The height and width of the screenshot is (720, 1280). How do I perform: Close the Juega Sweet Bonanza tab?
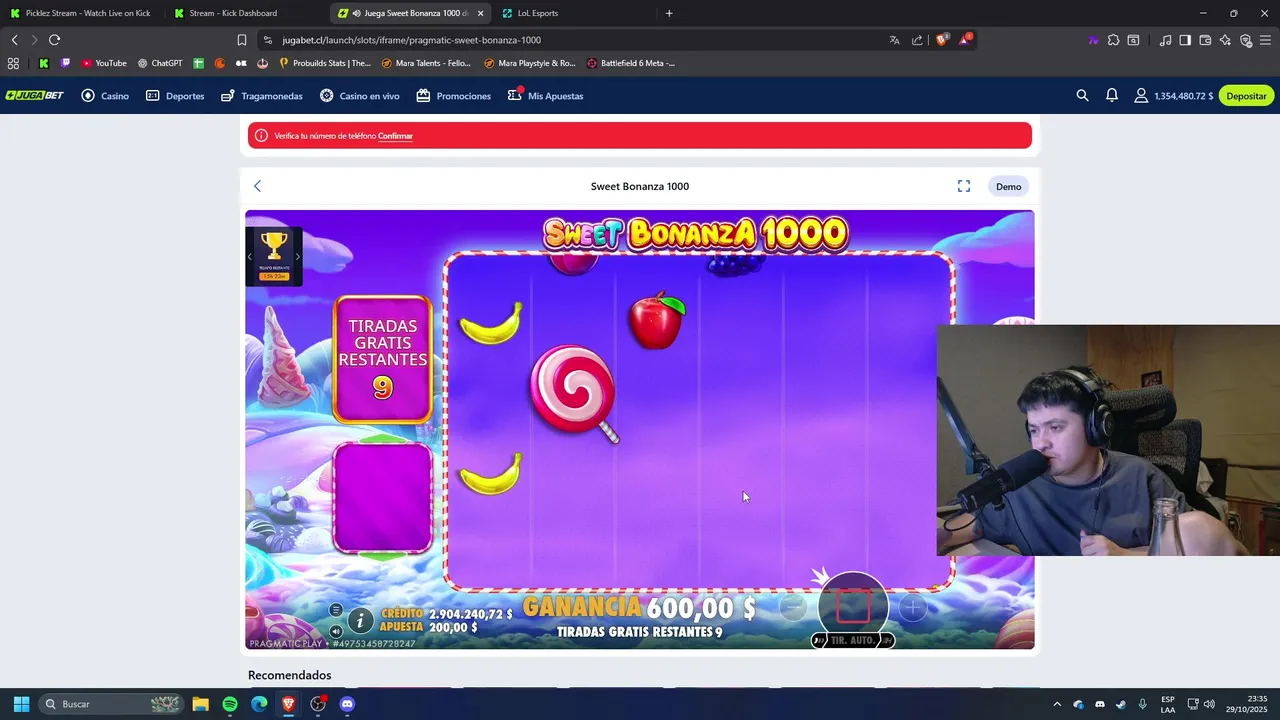pyautogui.click(x=481, y=13)
